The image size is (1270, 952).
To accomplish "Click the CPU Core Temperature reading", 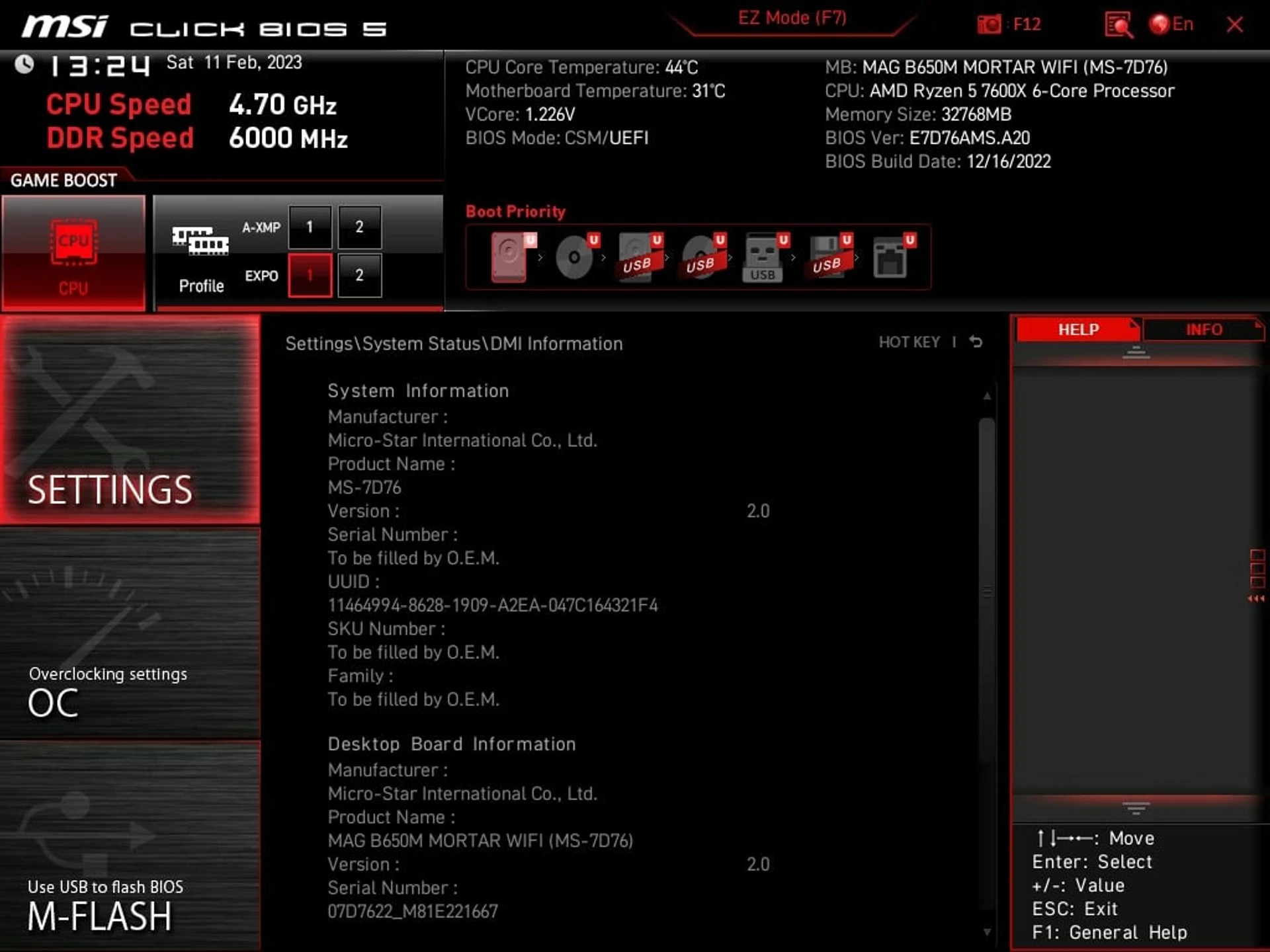I will pyautogui.click(x=581, y=67).
